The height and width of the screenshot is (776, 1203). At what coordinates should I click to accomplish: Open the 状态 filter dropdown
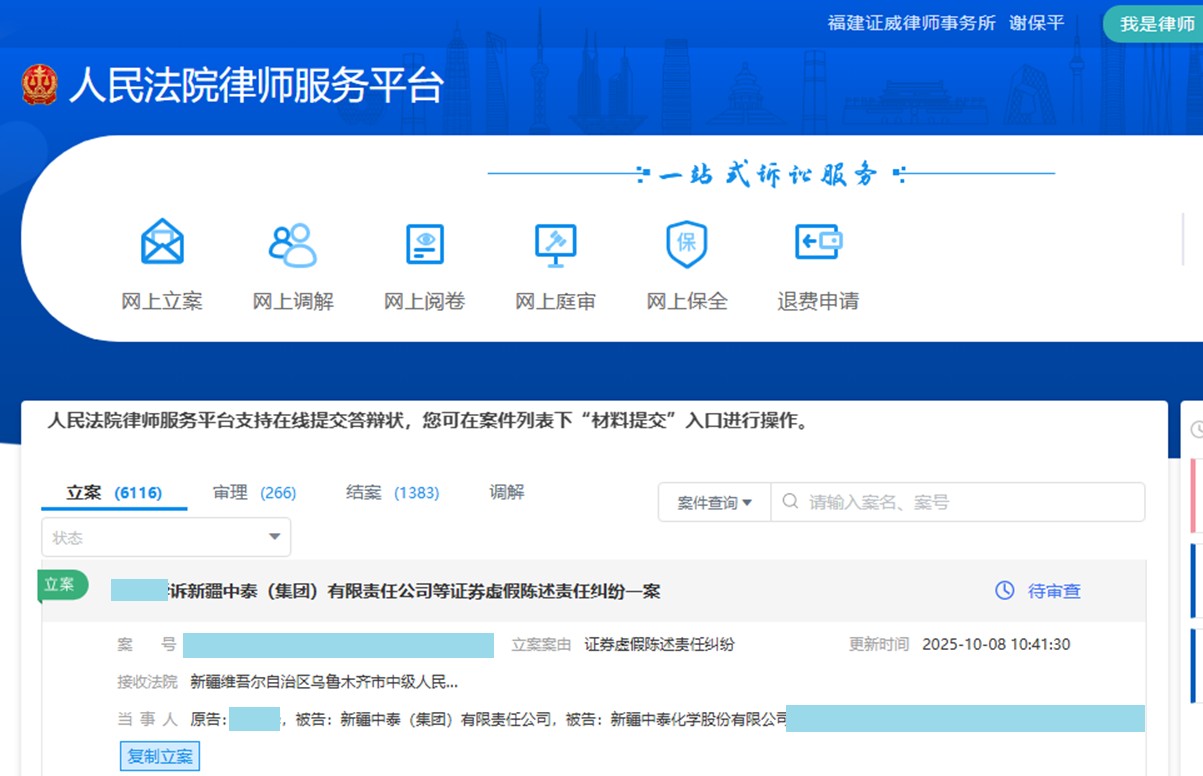[166, 537]
